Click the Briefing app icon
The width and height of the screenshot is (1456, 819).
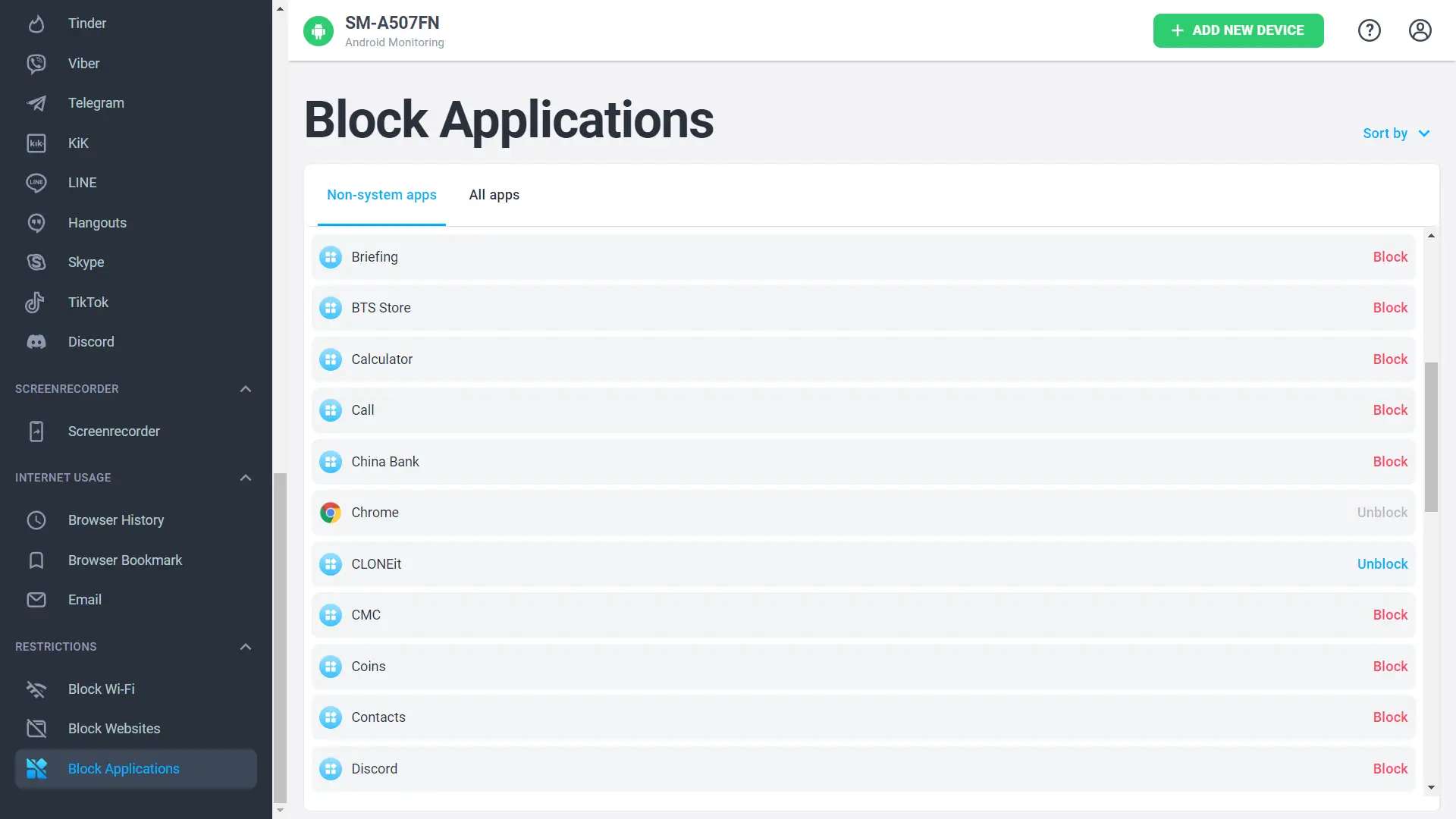[x=331, y=257]
